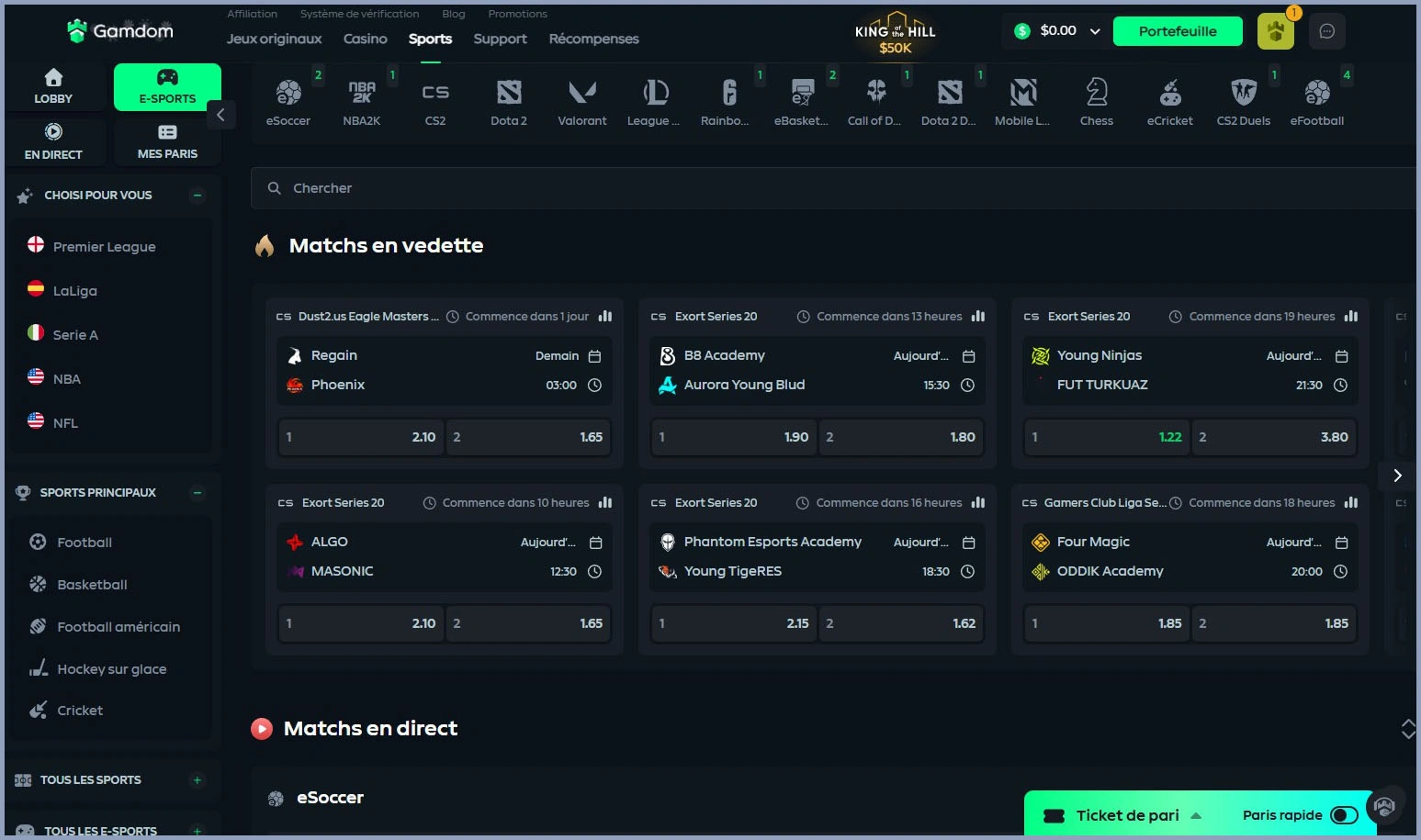
Task: Open statistics icon for Regain vs Phoenix
Action: click(x=605, y=316)
